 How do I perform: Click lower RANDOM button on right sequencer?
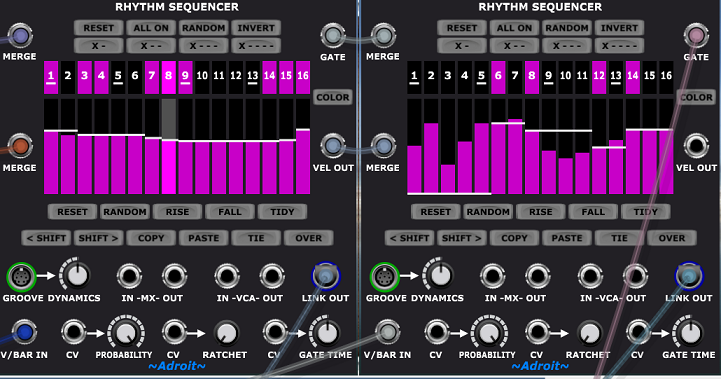tap(488, 212)
